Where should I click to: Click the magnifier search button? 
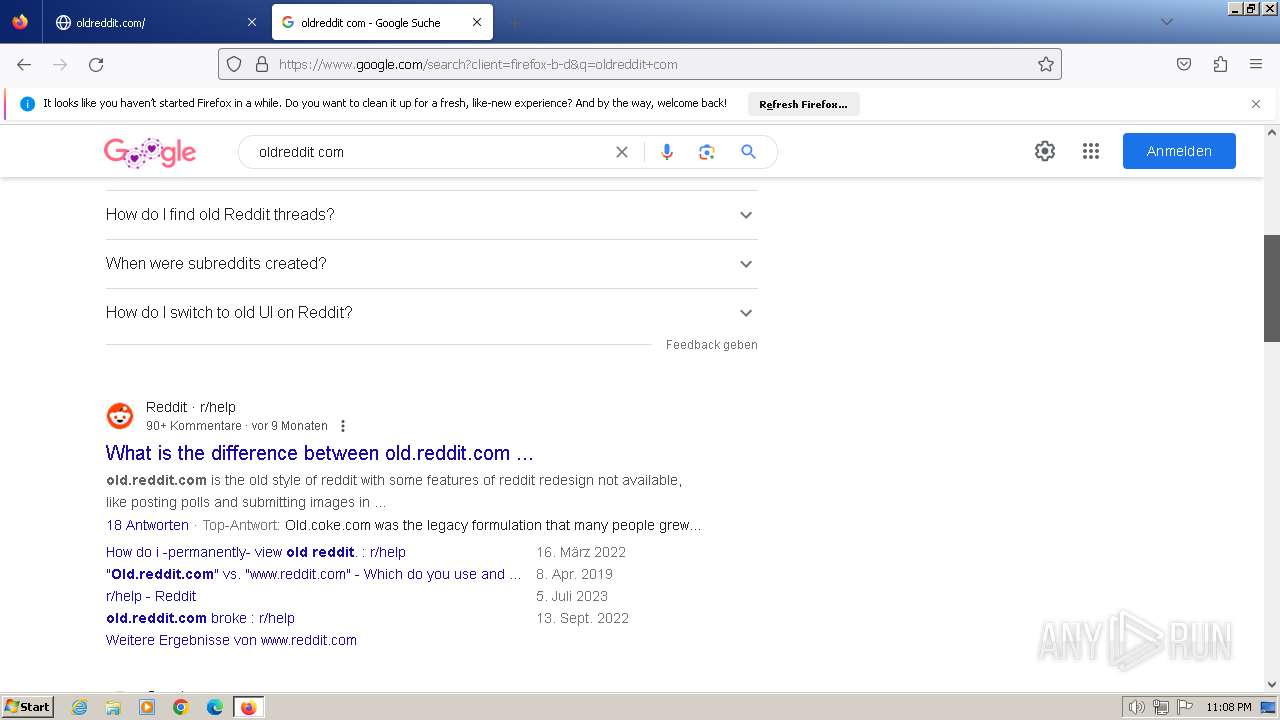pos(748,152)
